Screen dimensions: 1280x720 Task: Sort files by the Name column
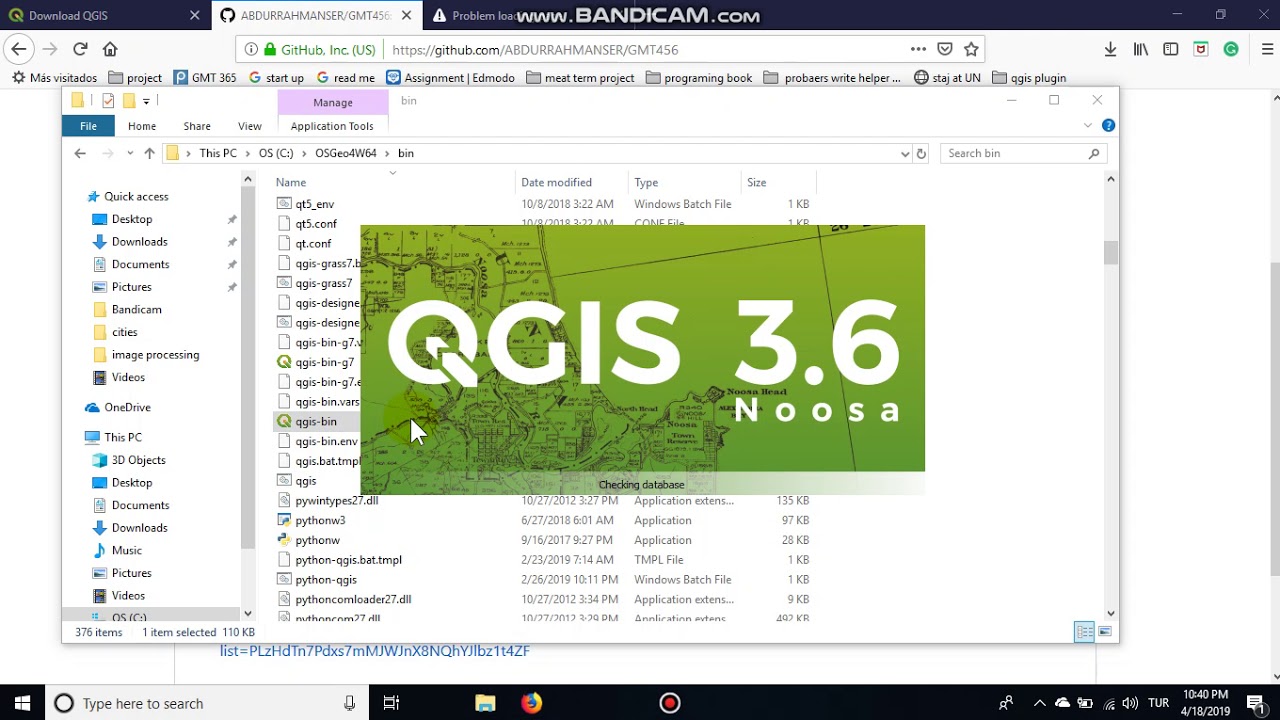(x=291, y=182)
